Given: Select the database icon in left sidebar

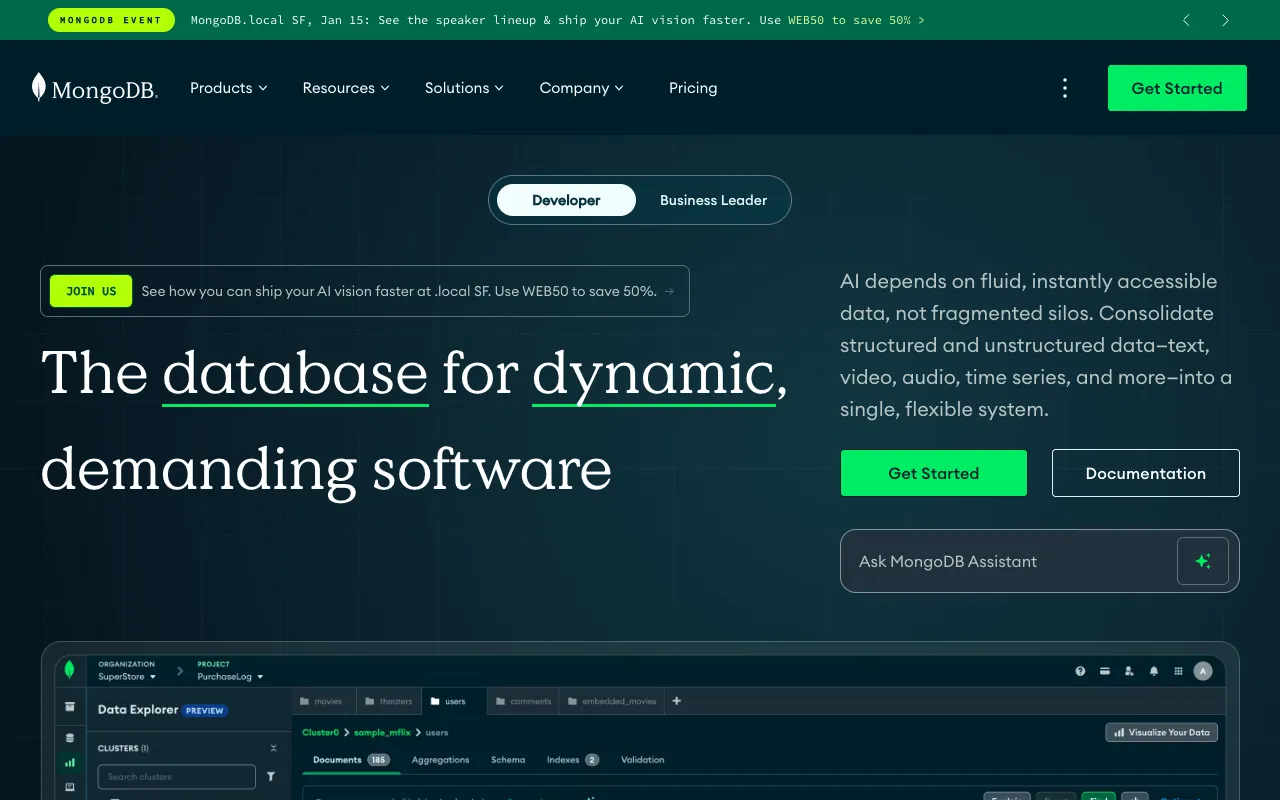Looking at the screenshot, I should (x=70, y=735).
